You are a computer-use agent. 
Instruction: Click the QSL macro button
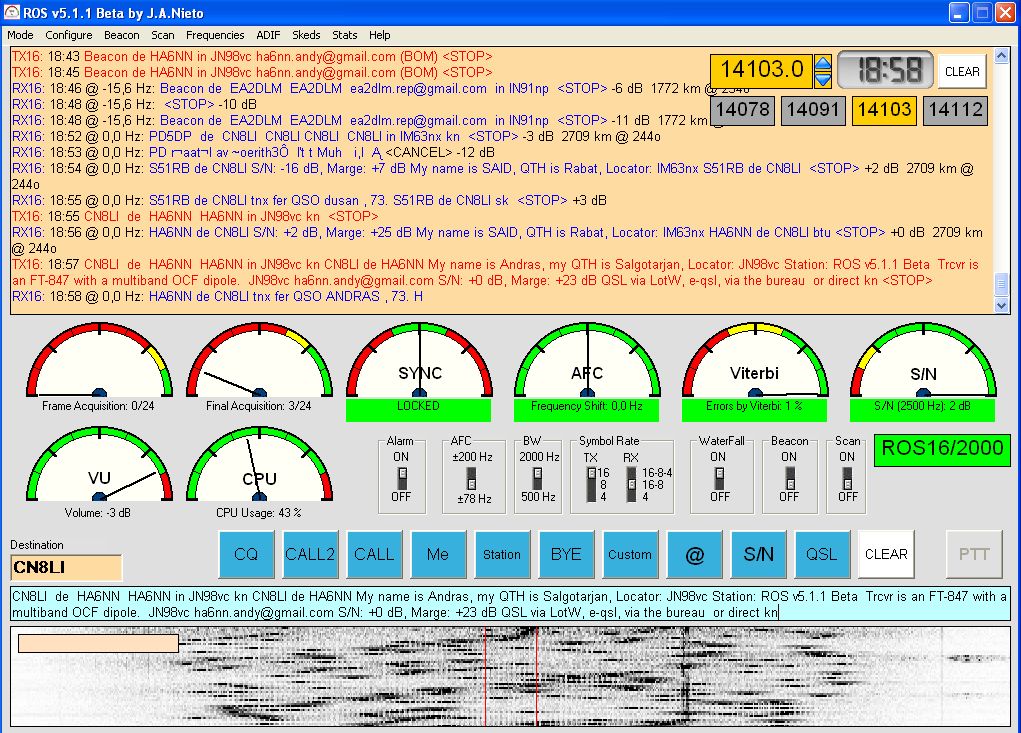(822, 554)
